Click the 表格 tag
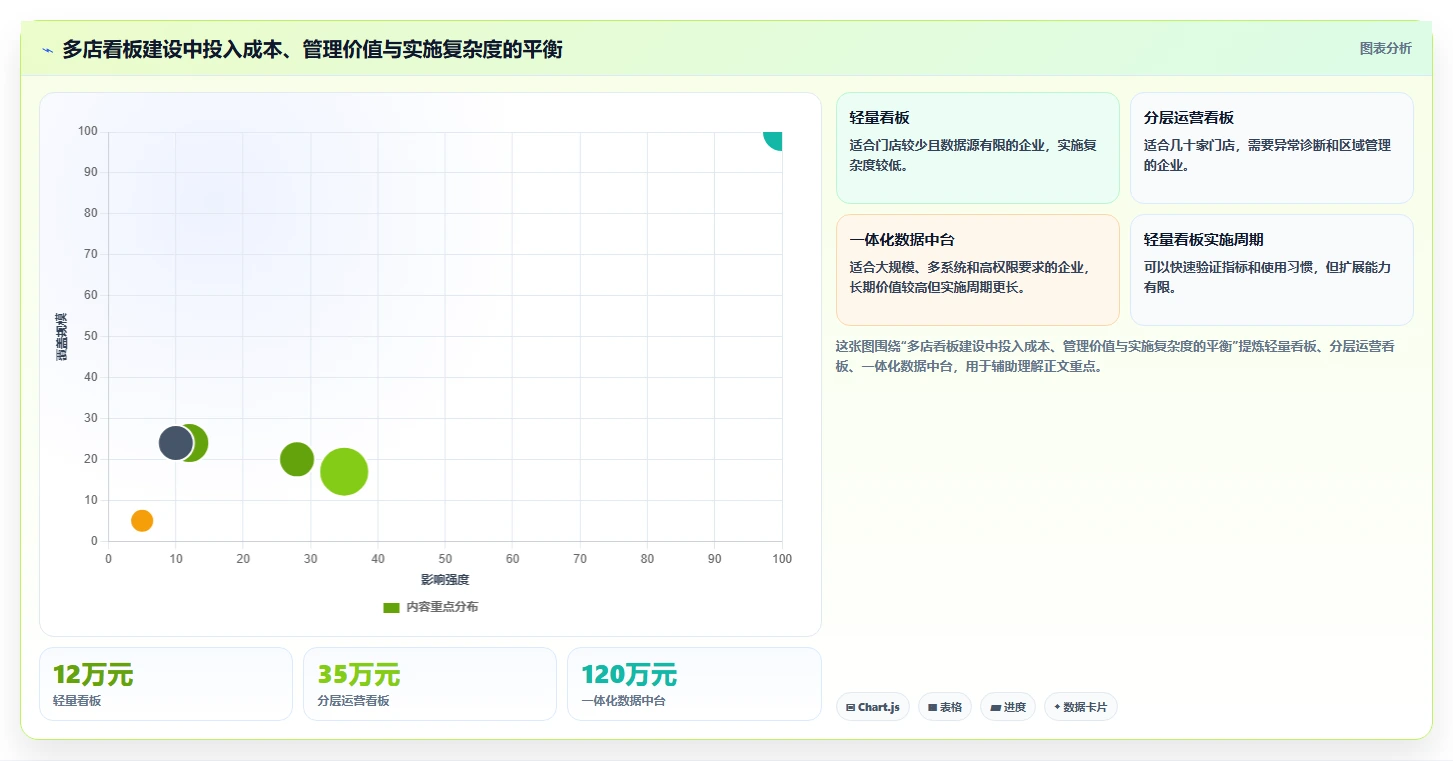 (945, 707)
